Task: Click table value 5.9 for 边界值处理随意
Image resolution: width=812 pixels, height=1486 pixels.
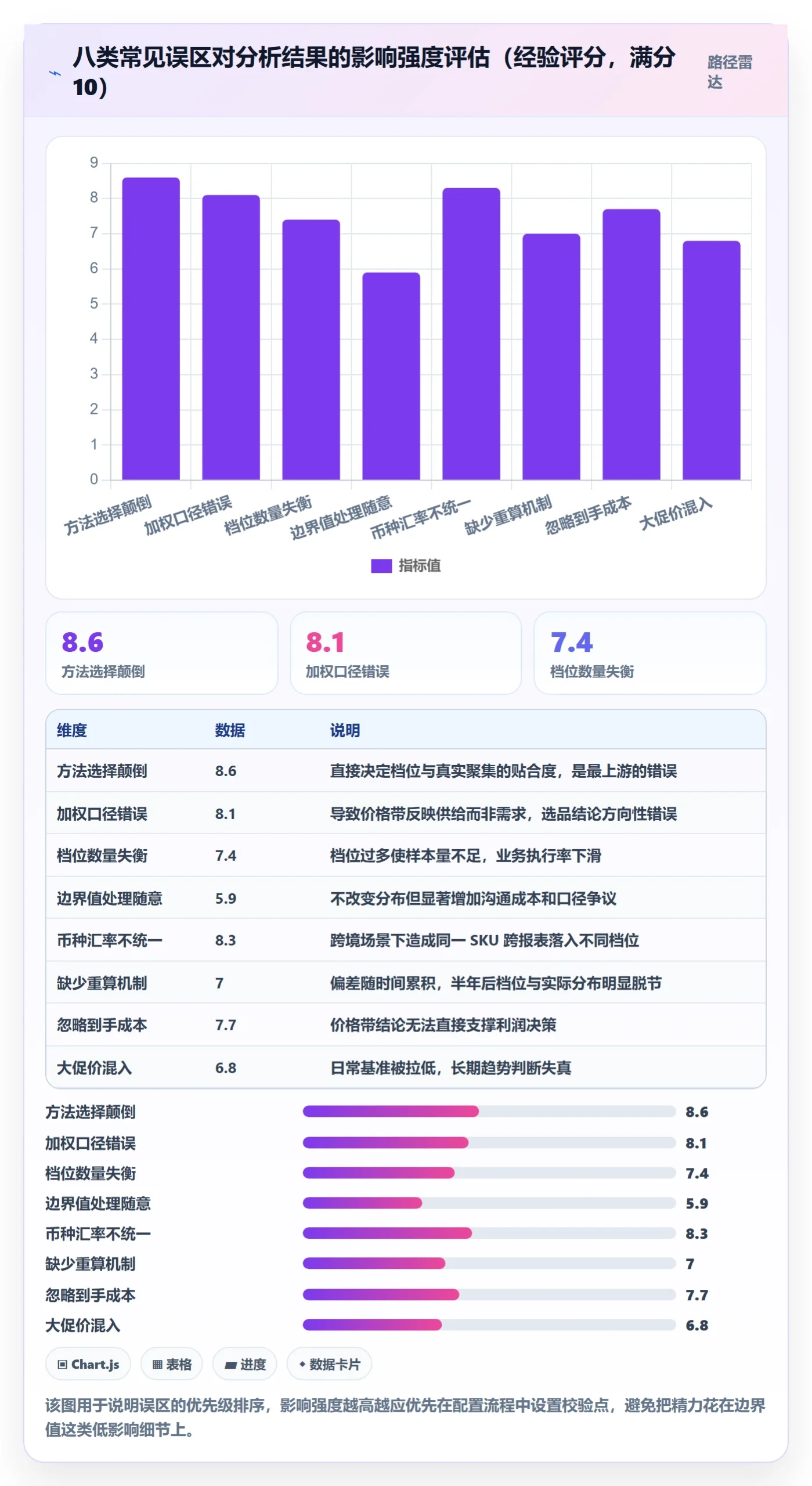Action: click(226, 899)
